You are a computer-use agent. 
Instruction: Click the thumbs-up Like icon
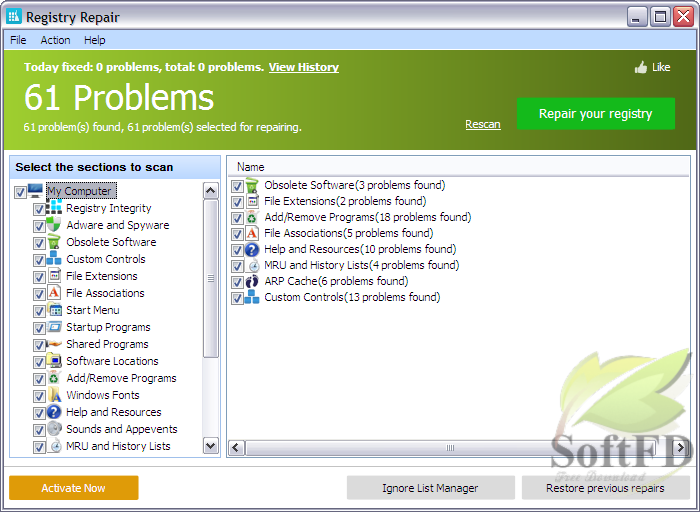(641, 67)
